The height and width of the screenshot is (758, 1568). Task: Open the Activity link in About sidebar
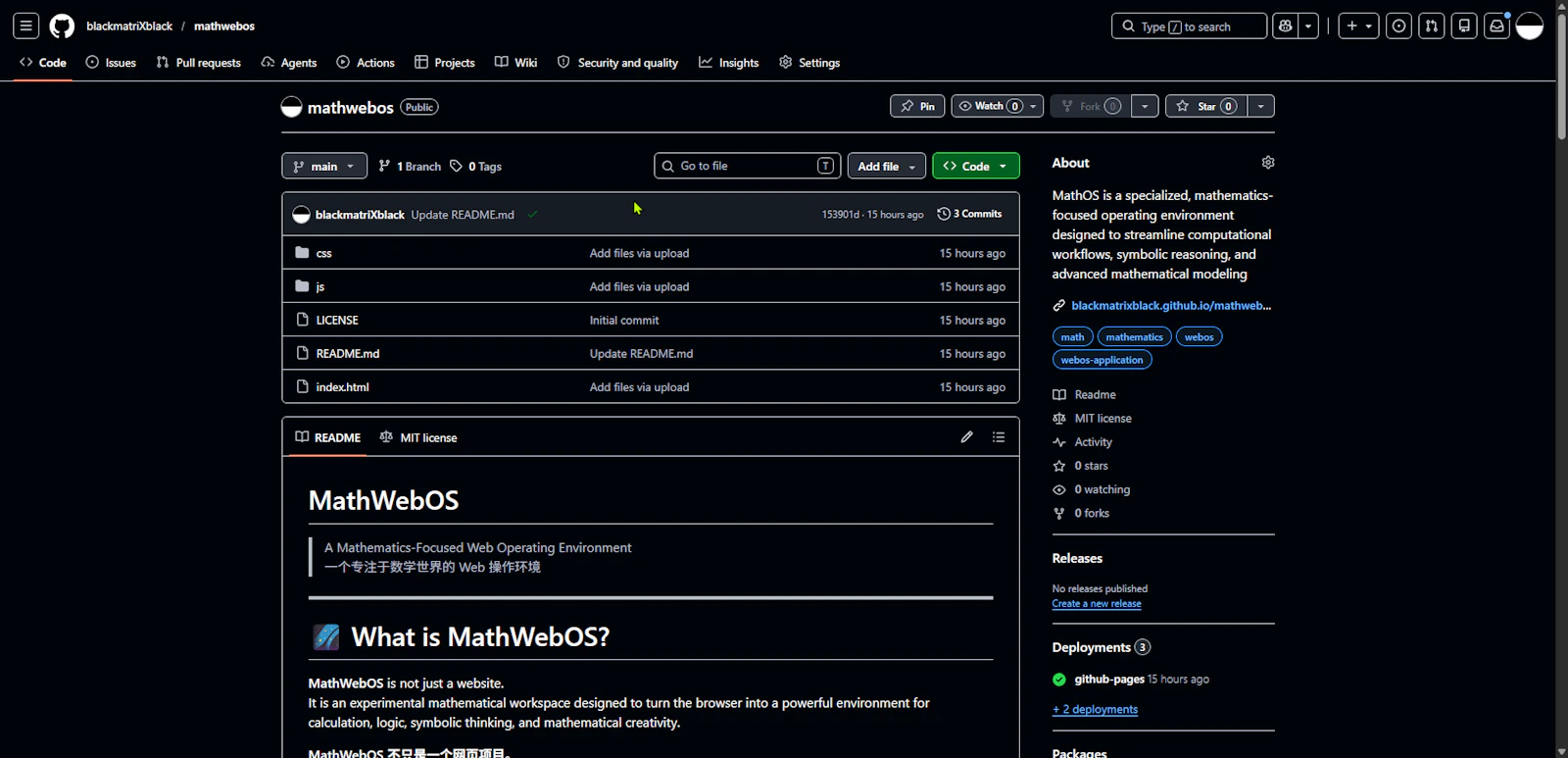click(1083, 442)
